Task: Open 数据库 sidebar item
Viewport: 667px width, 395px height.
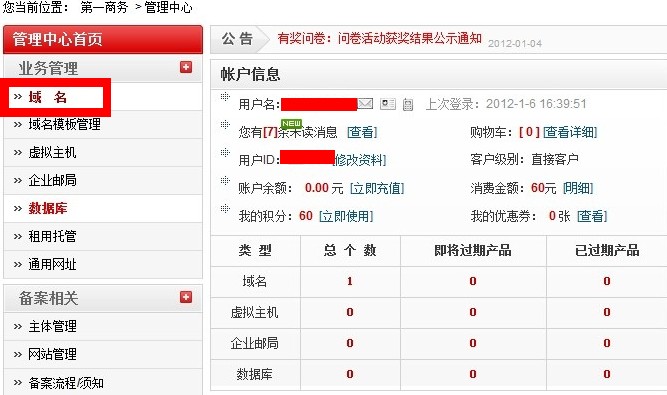Action: pyautogui.click(x=48, y=208)
